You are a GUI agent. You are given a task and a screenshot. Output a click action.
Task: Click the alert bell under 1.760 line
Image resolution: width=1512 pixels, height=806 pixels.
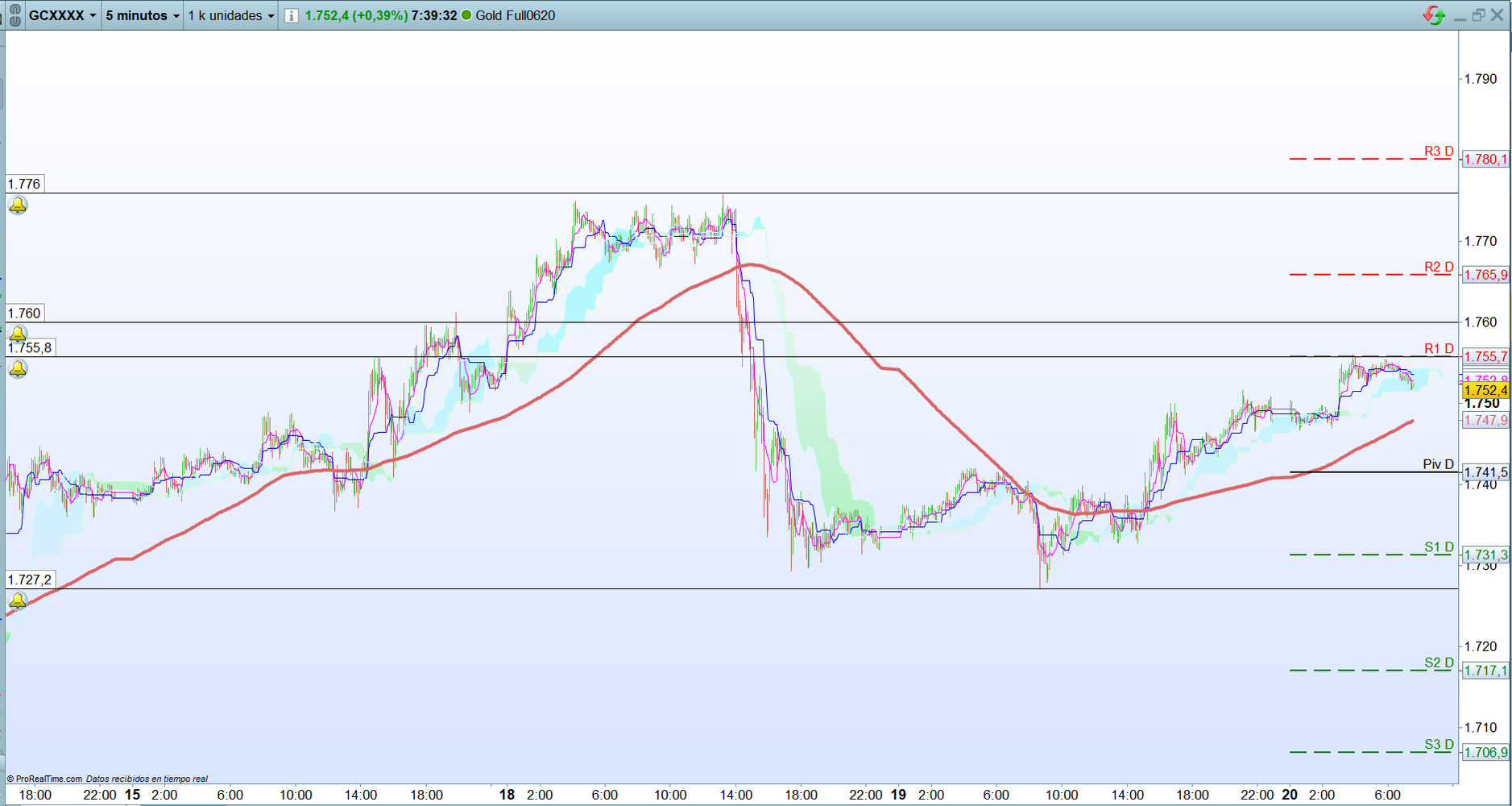click(x=18, y=334)
